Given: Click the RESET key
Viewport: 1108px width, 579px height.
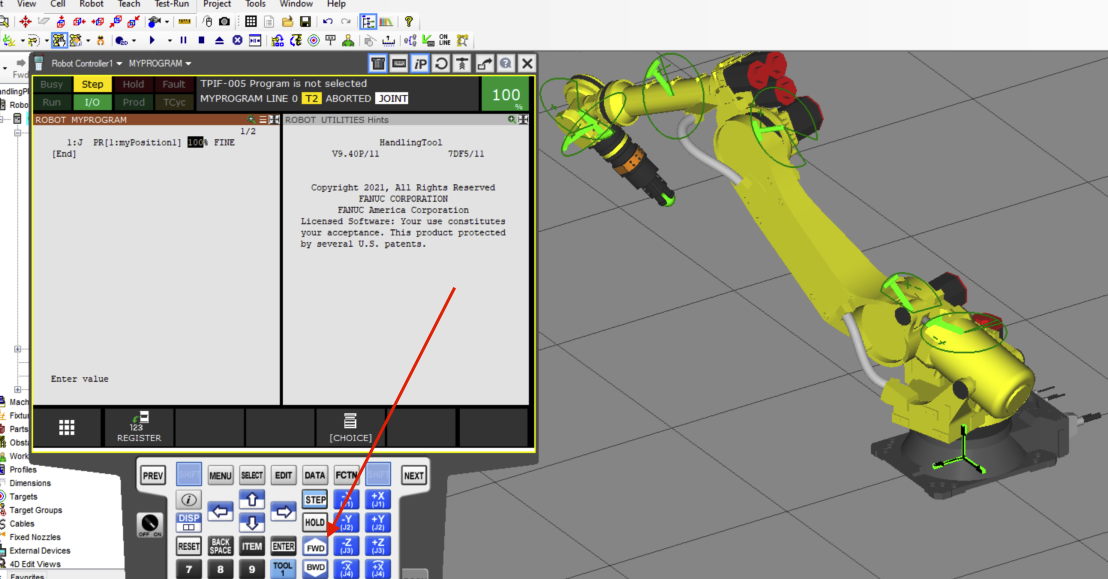Looking at the screenshot, I should click(189, 546).
